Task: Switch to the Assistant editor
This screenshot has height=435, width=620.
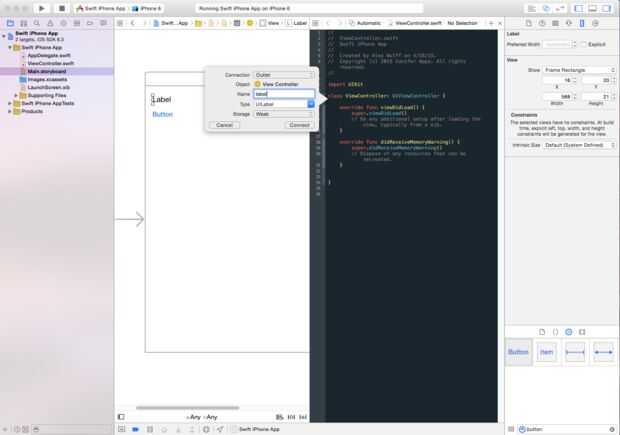Action: tap(546, 8)
